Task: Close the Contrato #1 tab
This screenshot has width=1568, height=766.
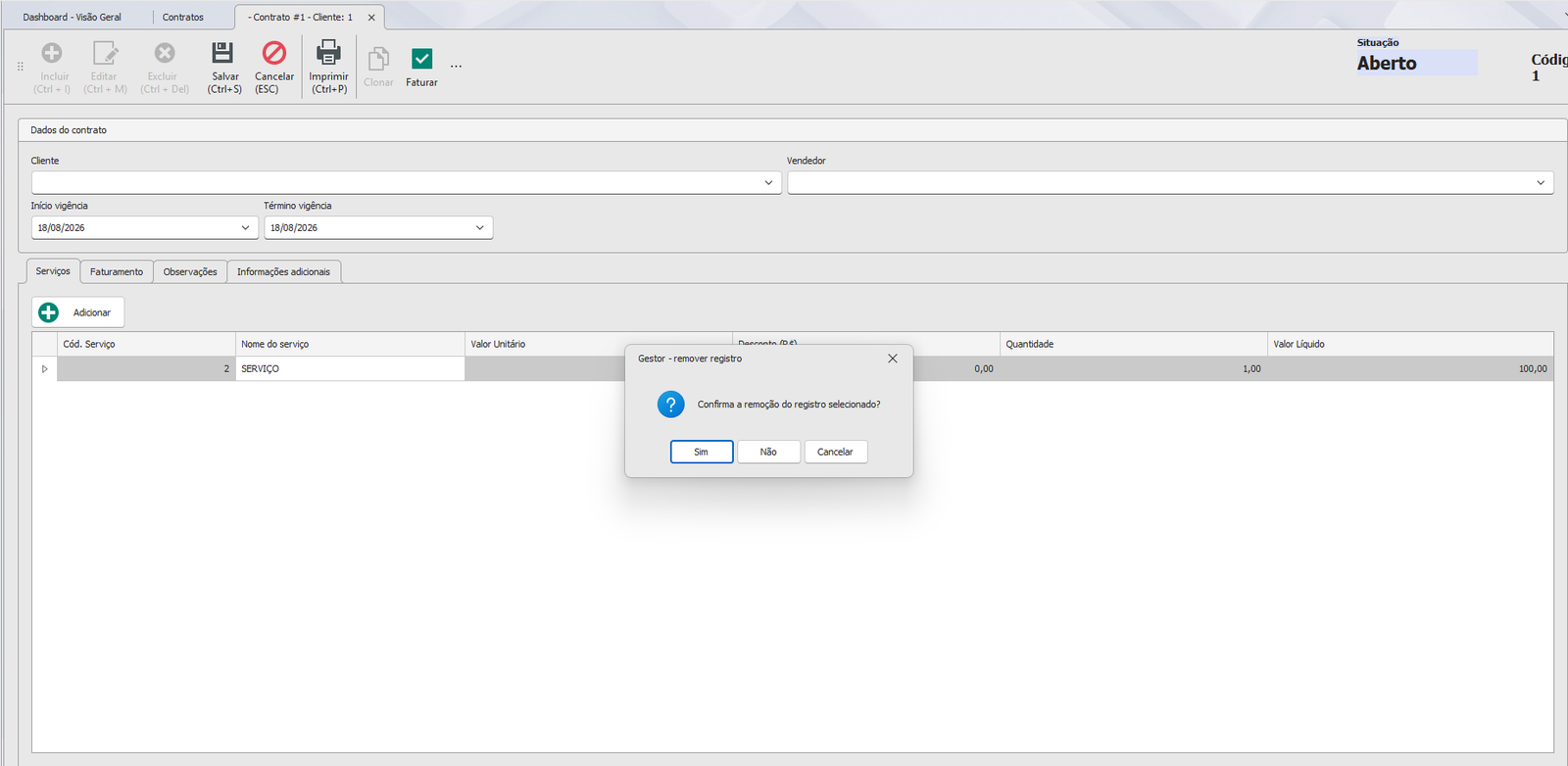Action: pos(371,18)
